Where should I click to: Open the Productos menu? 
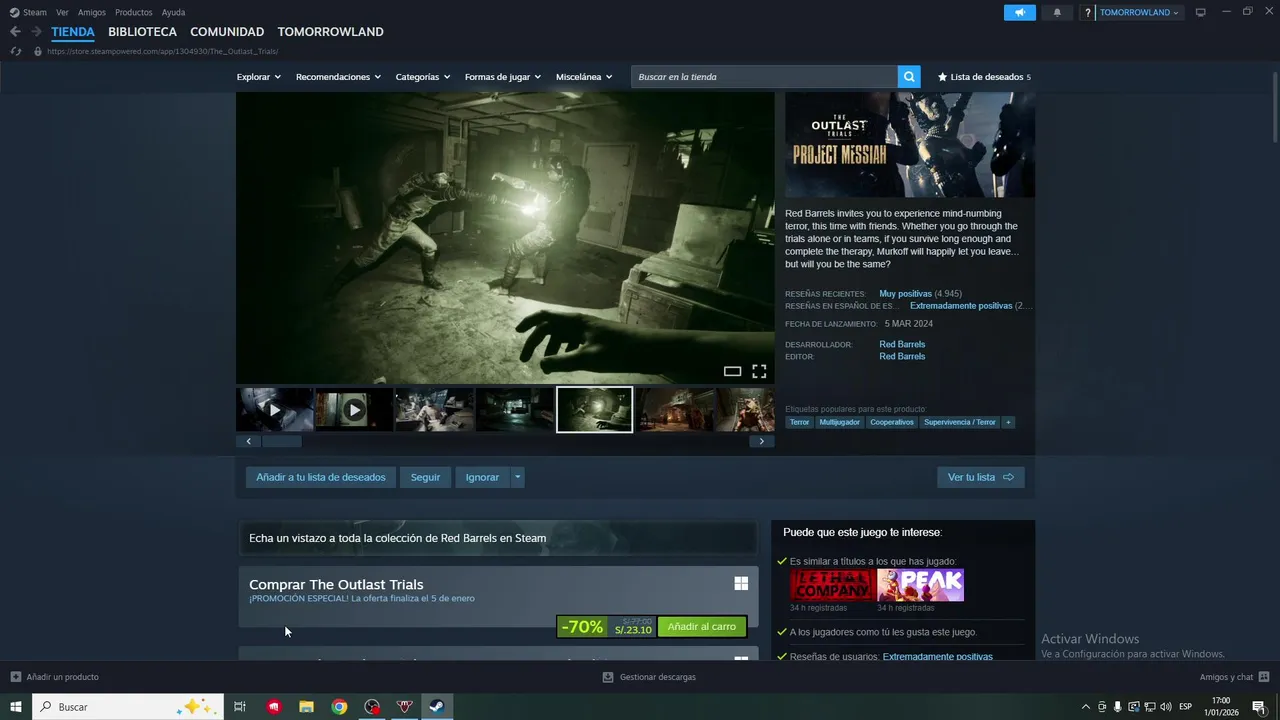pyautogui.click(x=134, y=12)
